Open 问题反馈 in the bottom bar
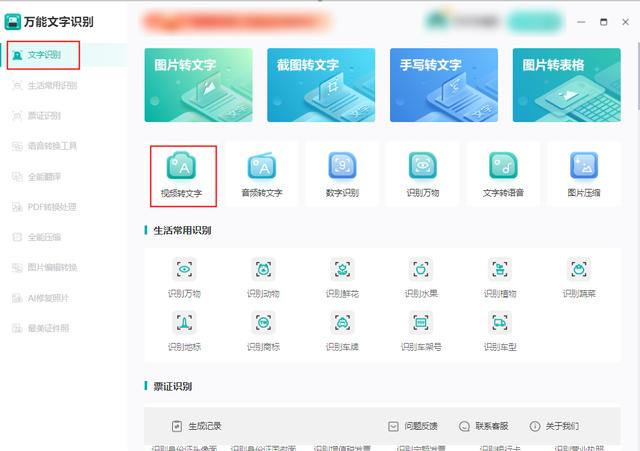The height and width of the screenshot is (451, 640). pyautogui.click(x=413, y=426)
